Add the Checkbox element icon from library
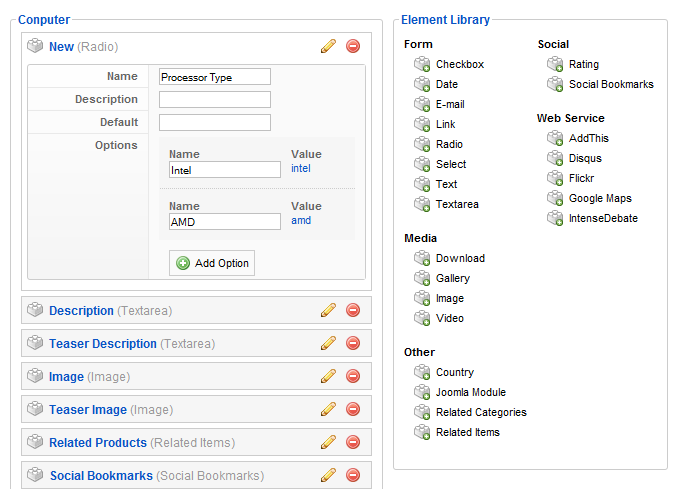 point(422,64)
